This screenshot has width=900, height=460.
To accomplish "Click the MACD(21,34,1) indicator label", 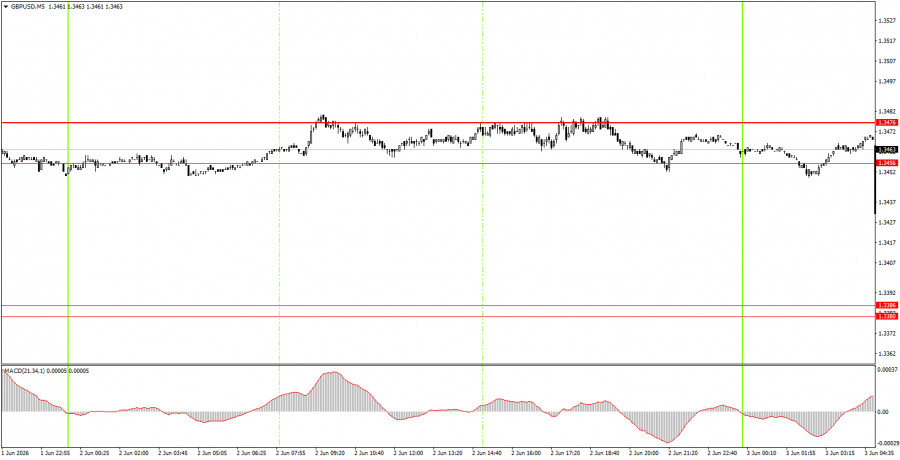I will 24,371.
